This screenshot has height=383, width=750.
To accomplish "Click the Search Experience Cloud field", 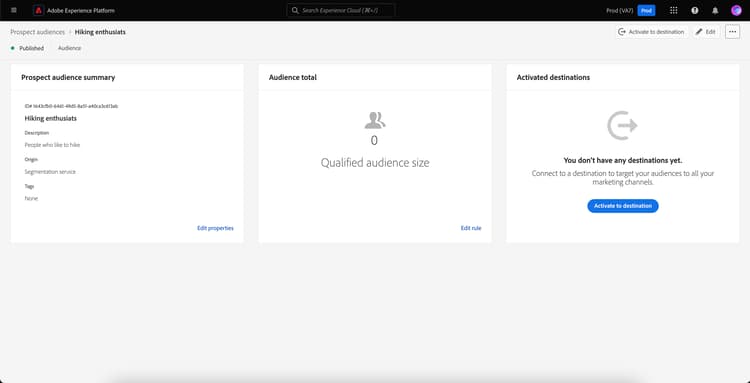I will pyautogui.click(x=341, y=10).
